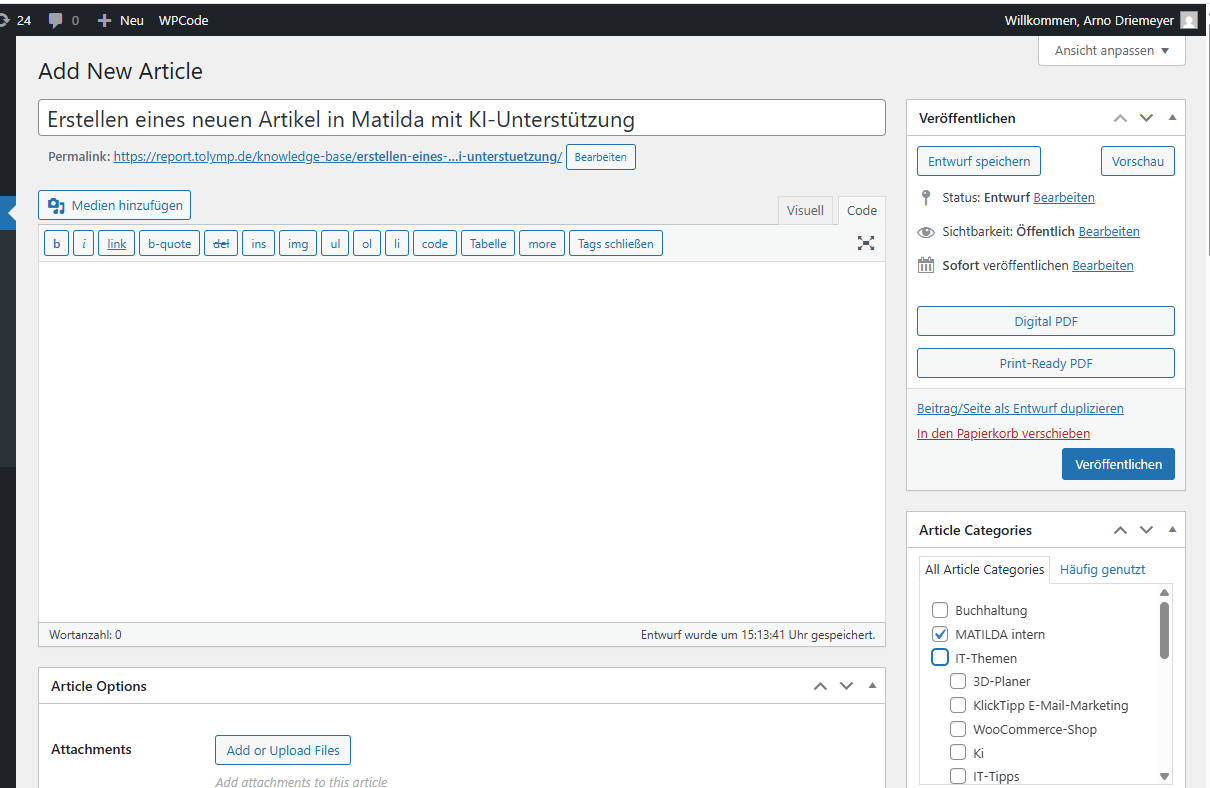Uncheck the MATILDA intern category
This screenshot has width=1210, height=788.
pyautogui.click(x=940, y=634)
